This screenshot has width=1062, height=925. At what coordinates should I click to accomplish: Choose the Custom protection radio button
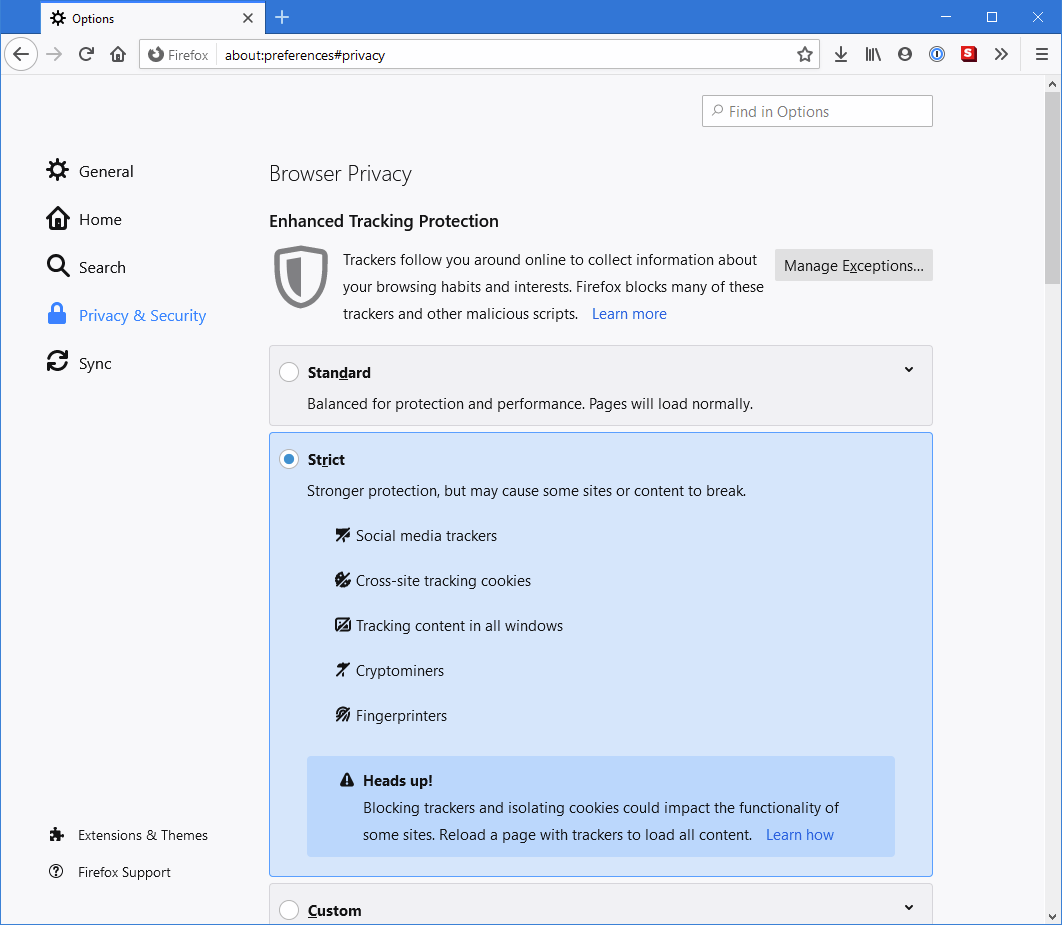[x=289, y=910]
